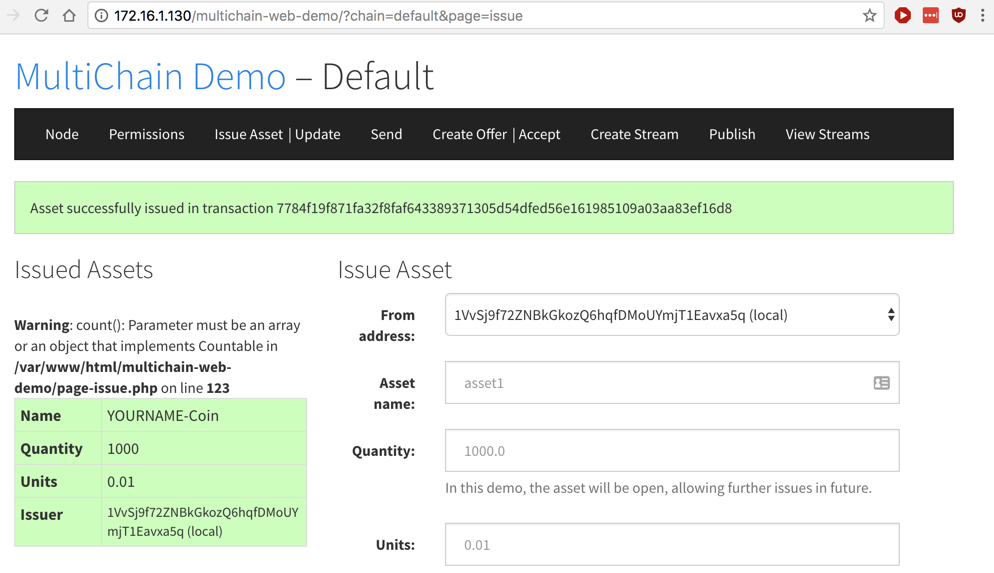Click the Create Stream nav item
Viewport: 994px width, 573px height.
[634, 134]
